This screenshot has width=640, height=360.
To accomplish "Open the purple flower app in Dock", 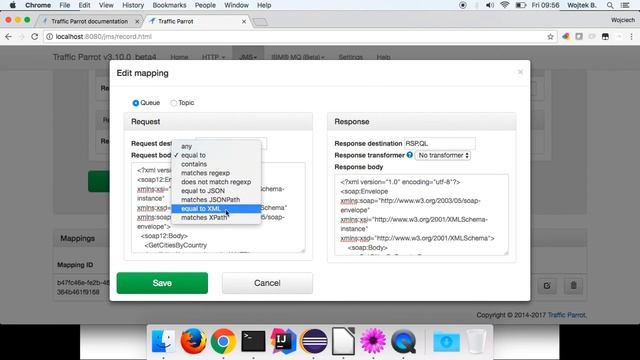I will click(x=373, y=341).
